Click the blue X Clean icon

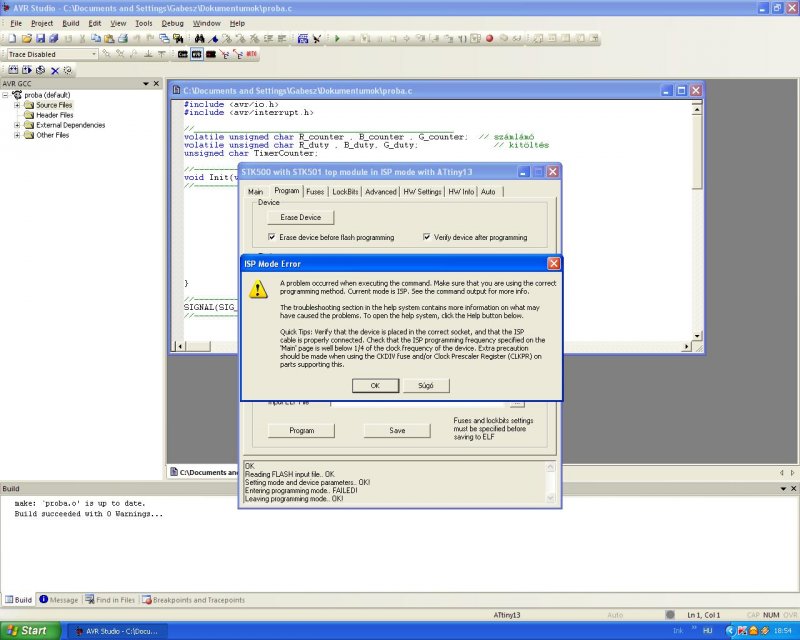tap(55, 70)
